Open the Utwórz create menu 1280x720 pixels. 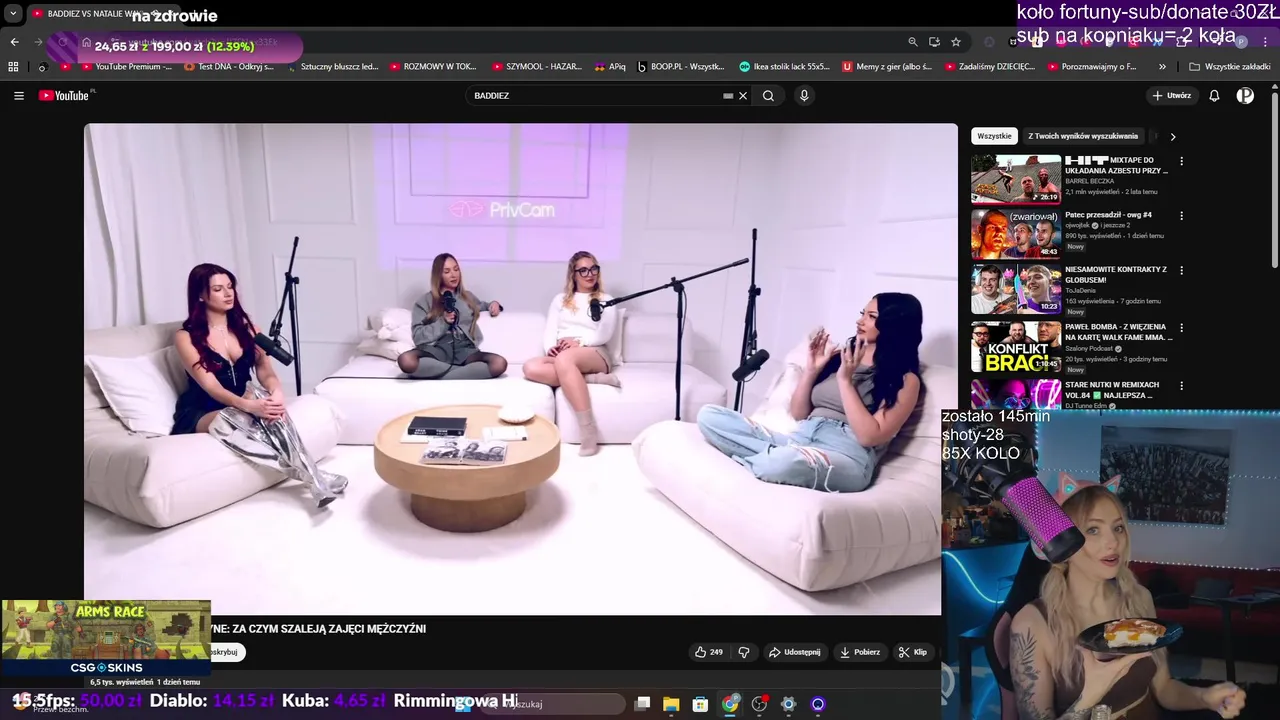click(x=1171, y=96)
